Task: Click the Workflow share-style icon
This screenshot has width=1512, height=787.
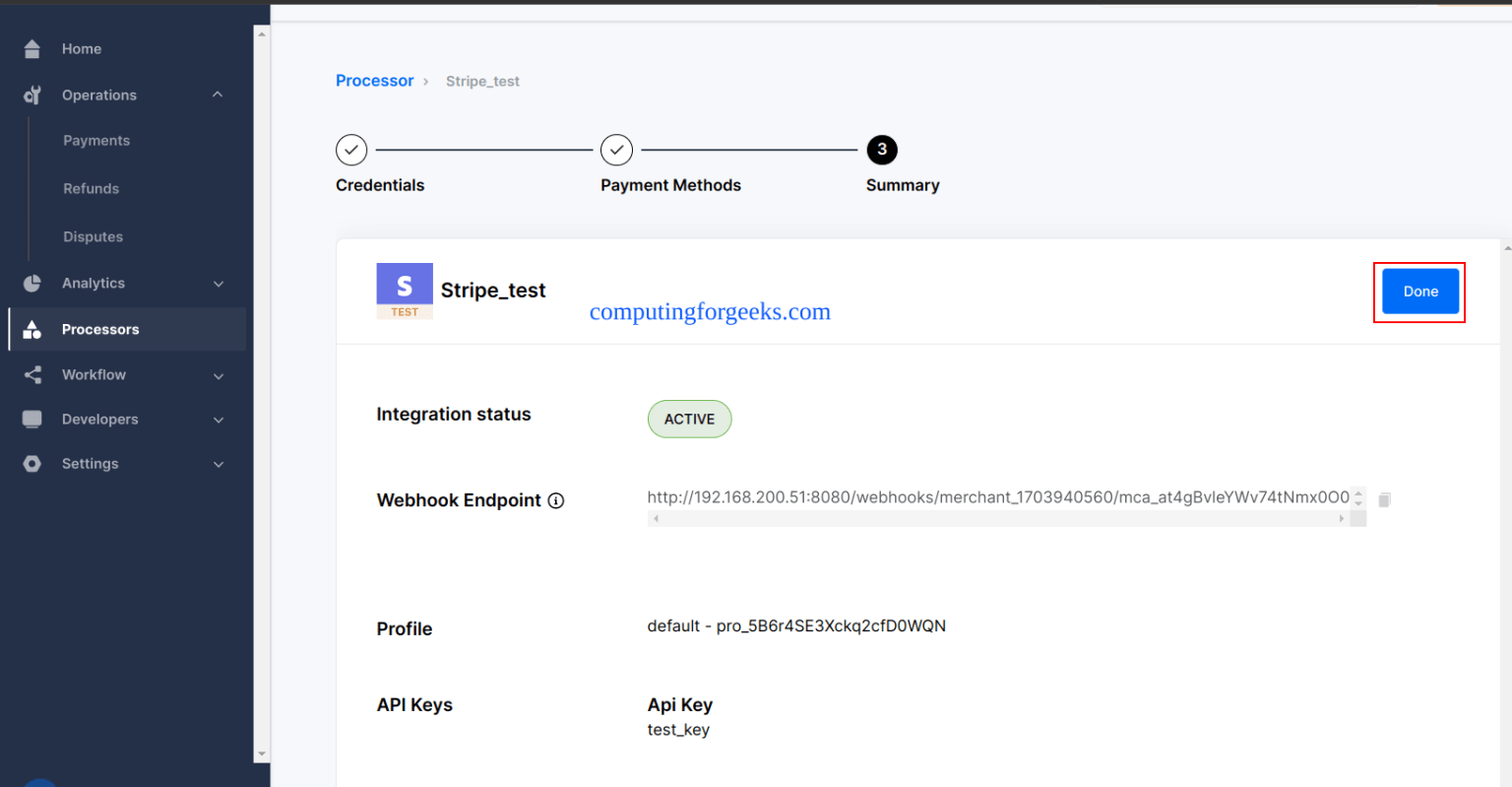Action: [31, 374]
